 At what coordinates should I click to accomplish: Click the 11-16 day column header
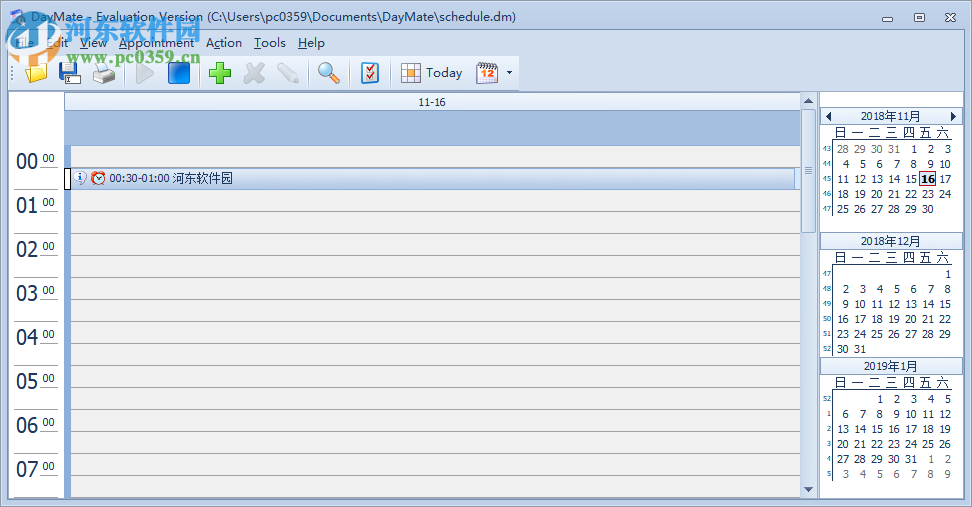point(432,102)
